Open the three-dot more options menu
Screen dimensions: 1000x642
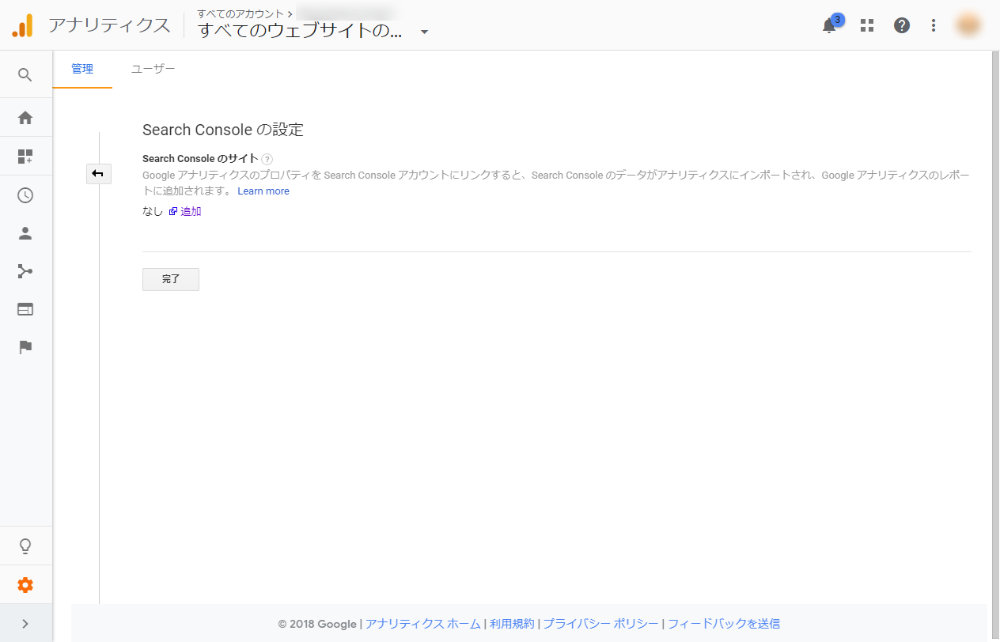coord(933,25)
